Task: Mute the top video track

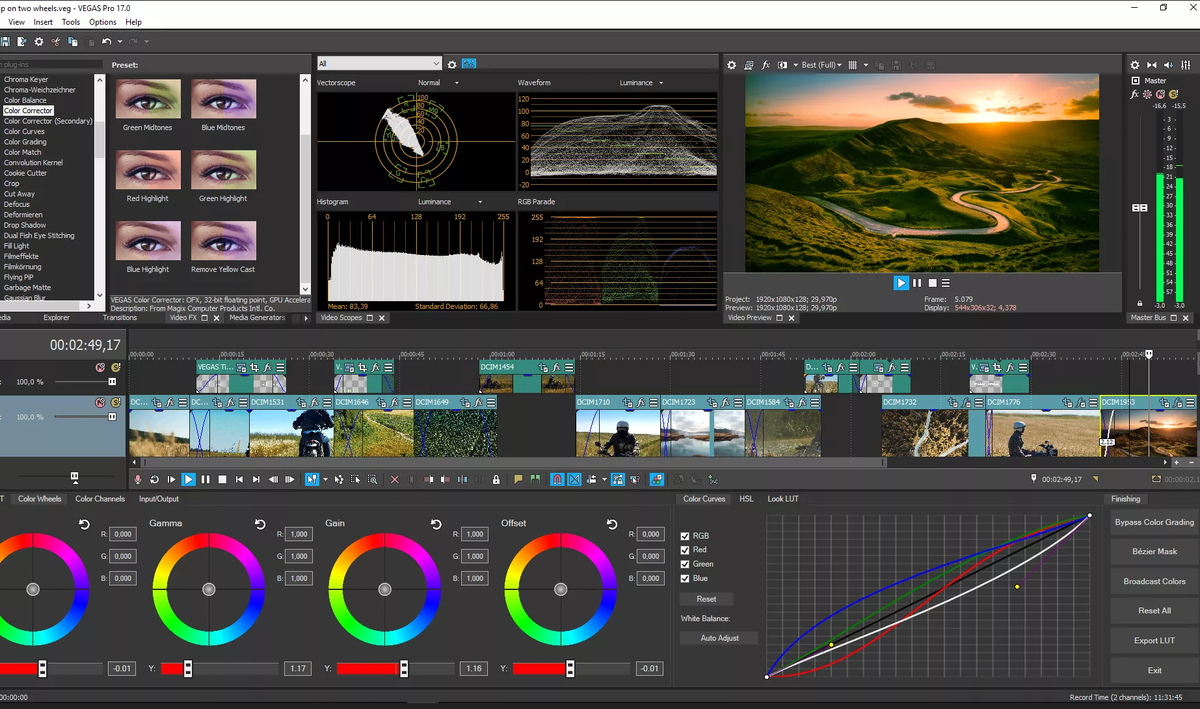Action: pos(100,367)
